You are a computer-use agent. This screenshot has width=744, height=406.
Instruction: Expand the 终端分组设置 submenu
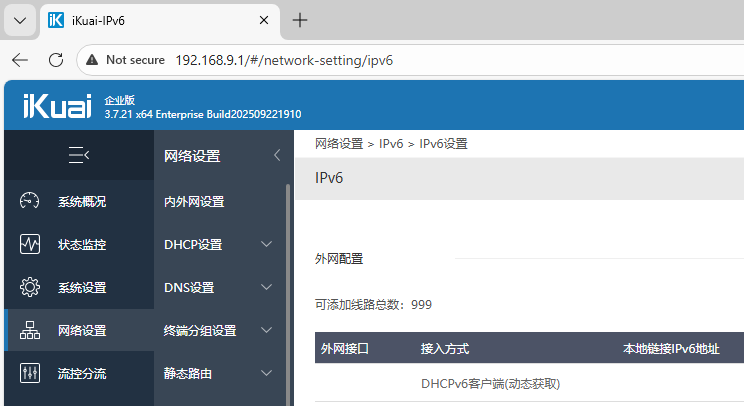click(266, 331)
